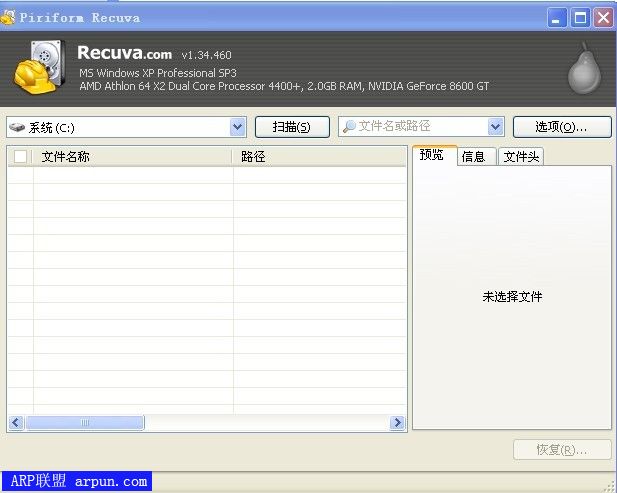The image size is (617, 493).
Task: Click the MS Windows XP Professional SP3 text
Action: point(158,73)
